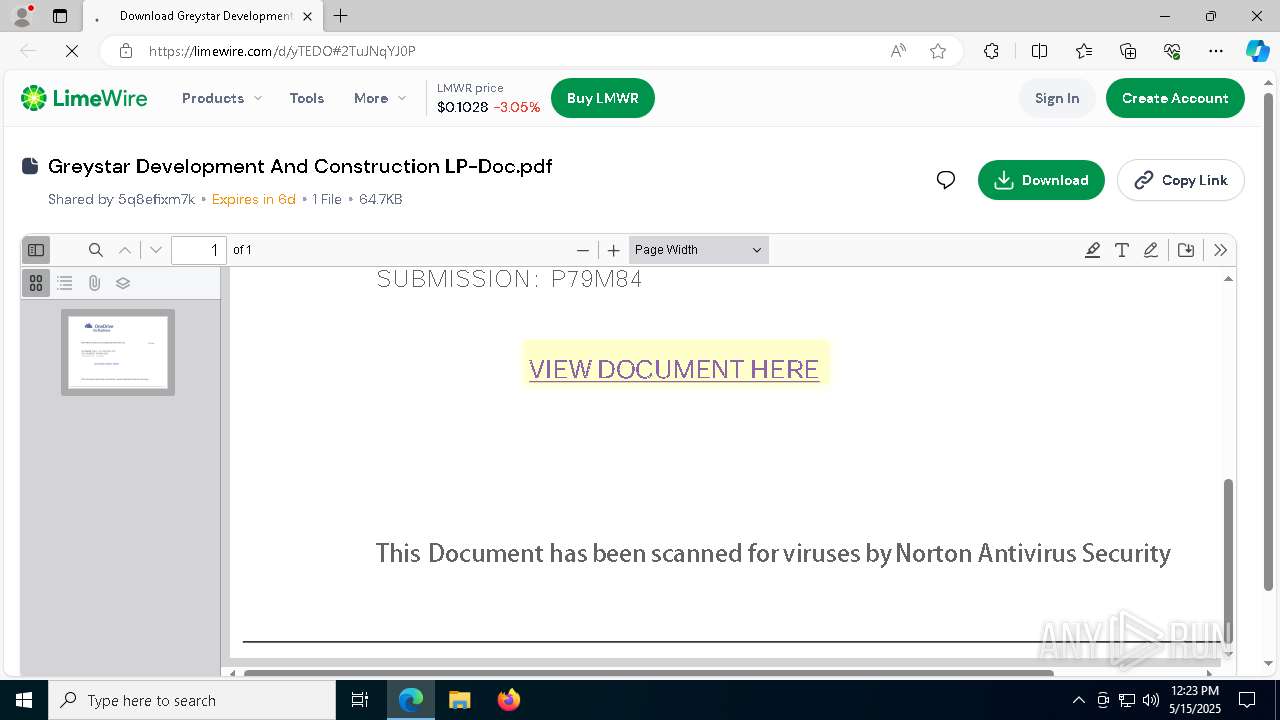Go to previous PDF page arrow
Viewport: 1280px width, 720px height.
pyautogui.click(x=125, y=250)
